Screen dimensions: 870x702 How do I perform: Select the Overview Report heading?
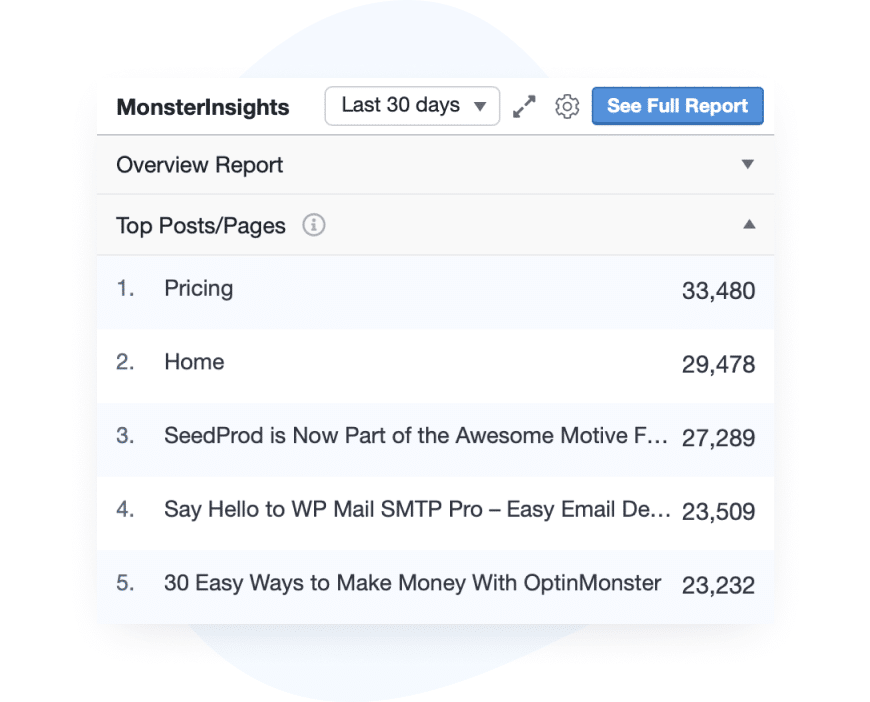click(200, 165)
